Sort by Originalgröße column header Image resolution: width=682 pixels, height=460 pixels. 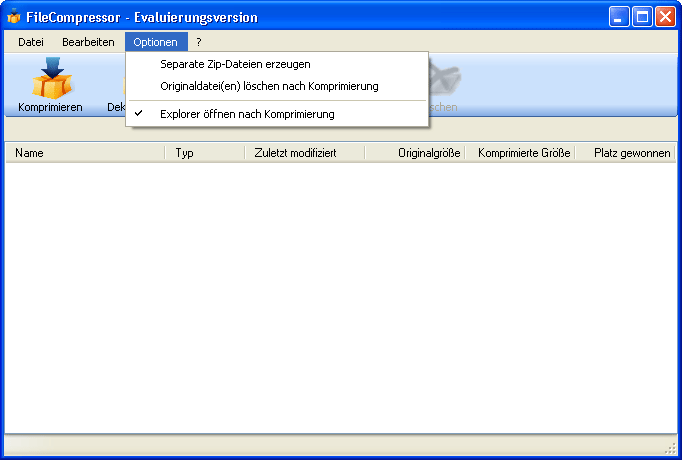(x=415, y=153)
